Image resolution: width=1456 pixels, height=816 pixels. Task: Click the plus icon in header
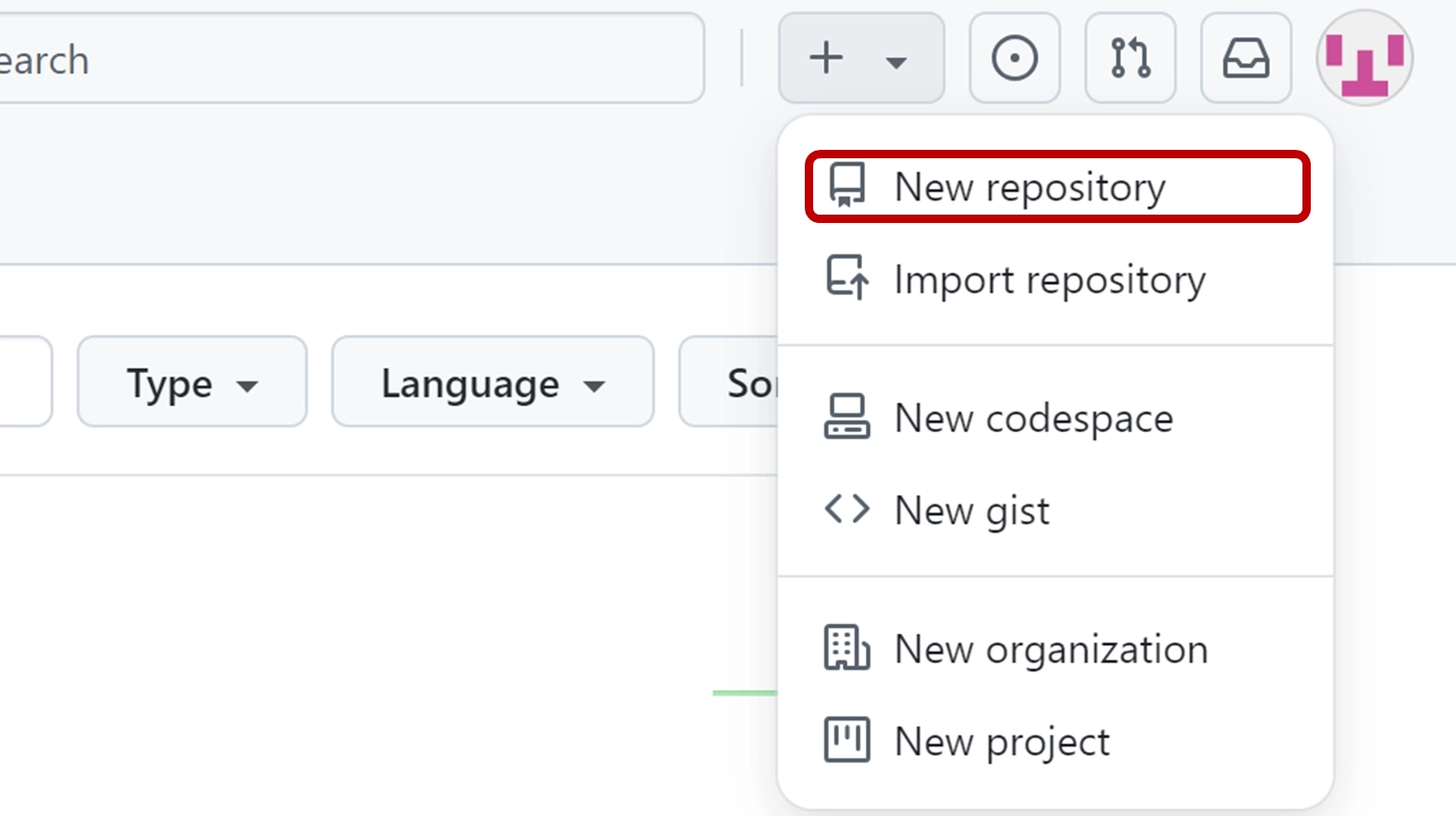826,58
